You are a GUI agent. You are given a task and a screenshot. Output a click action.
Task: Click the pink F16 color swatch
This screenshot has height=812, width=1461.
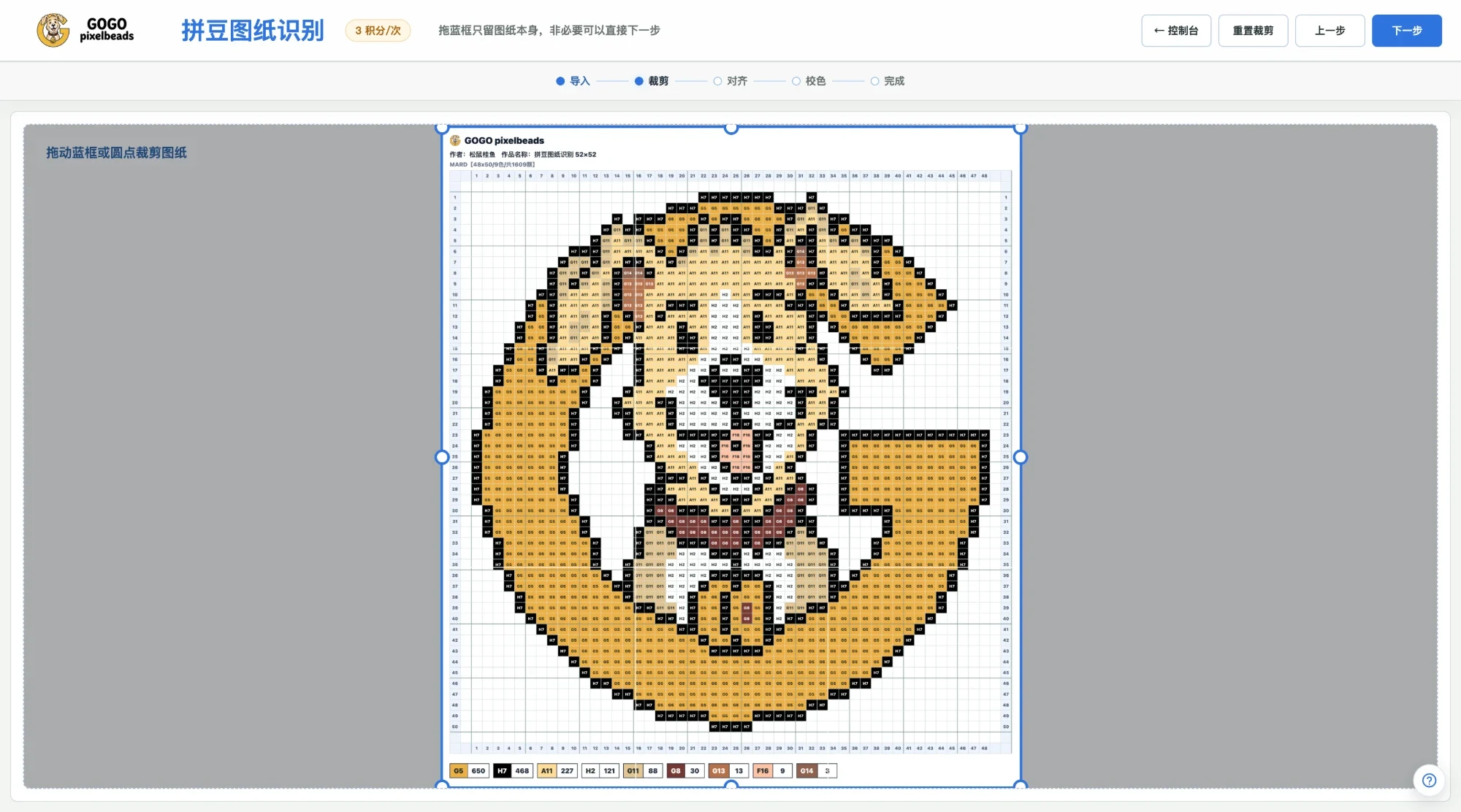[x=763, y=770]
